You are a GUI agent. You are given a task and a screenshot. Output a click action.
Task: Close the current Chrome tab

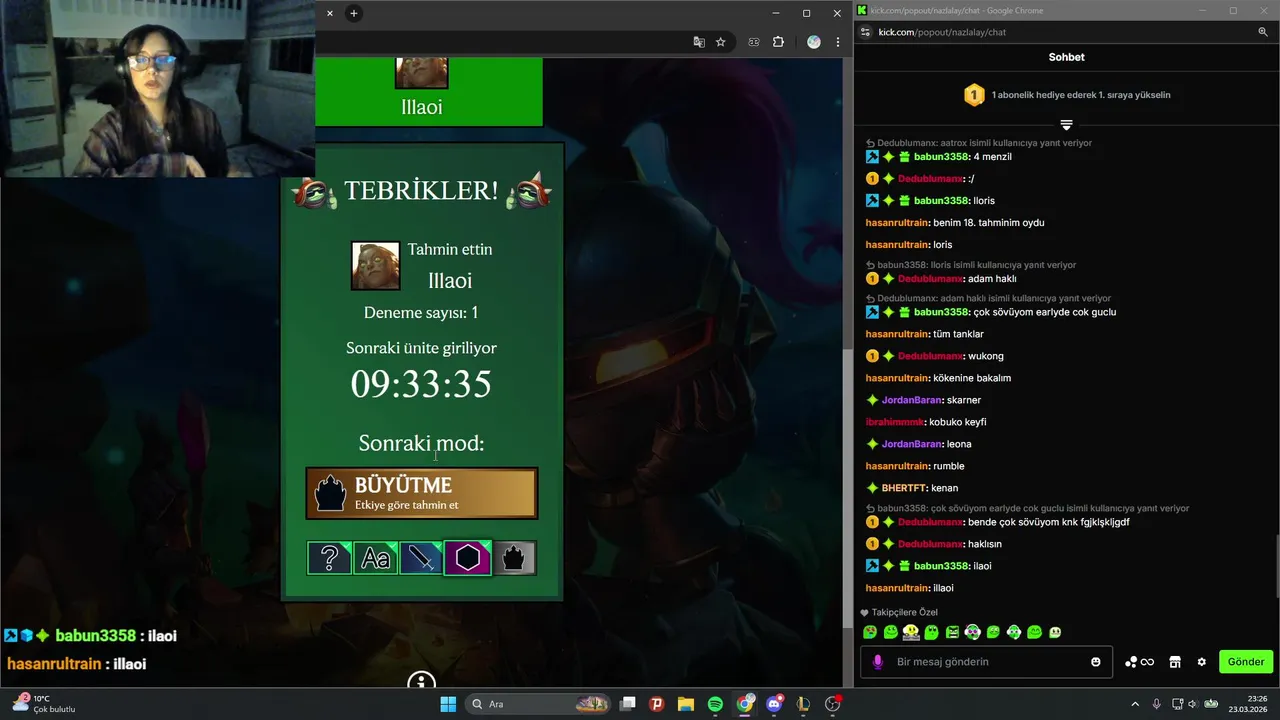click(330, 13)
